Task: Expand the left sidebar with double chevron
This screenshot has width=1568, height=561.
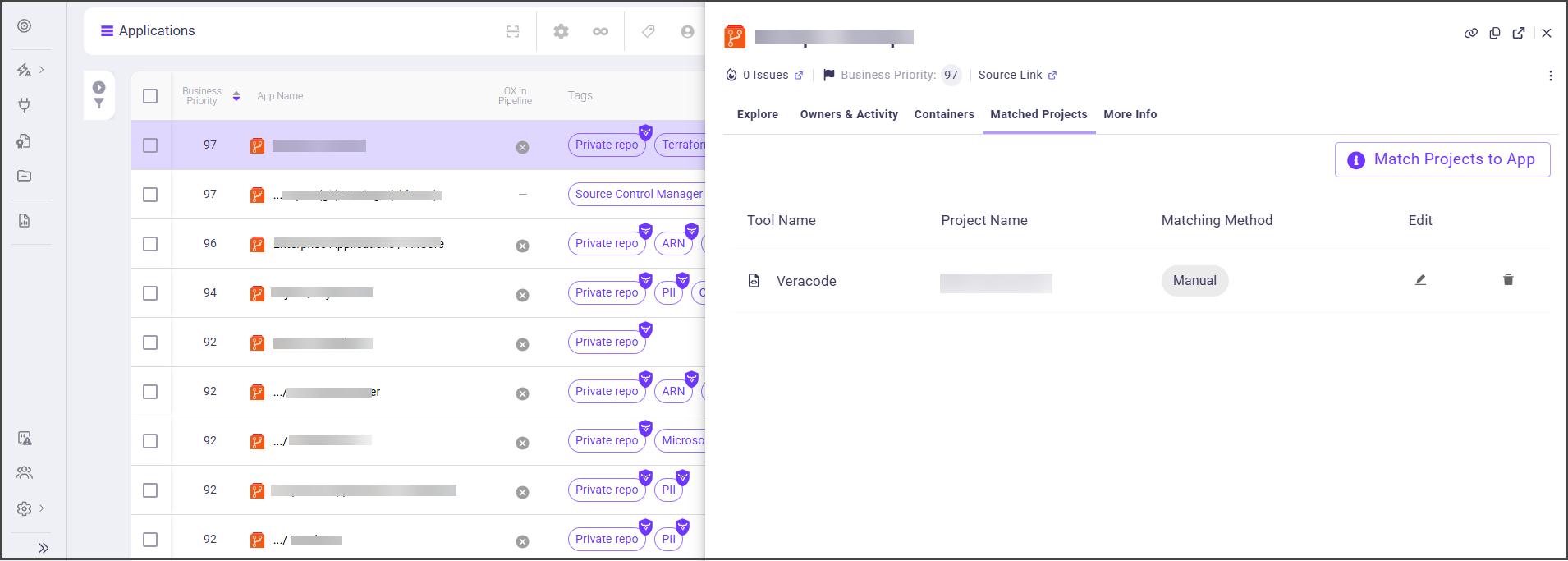Action: click(43, 548)
